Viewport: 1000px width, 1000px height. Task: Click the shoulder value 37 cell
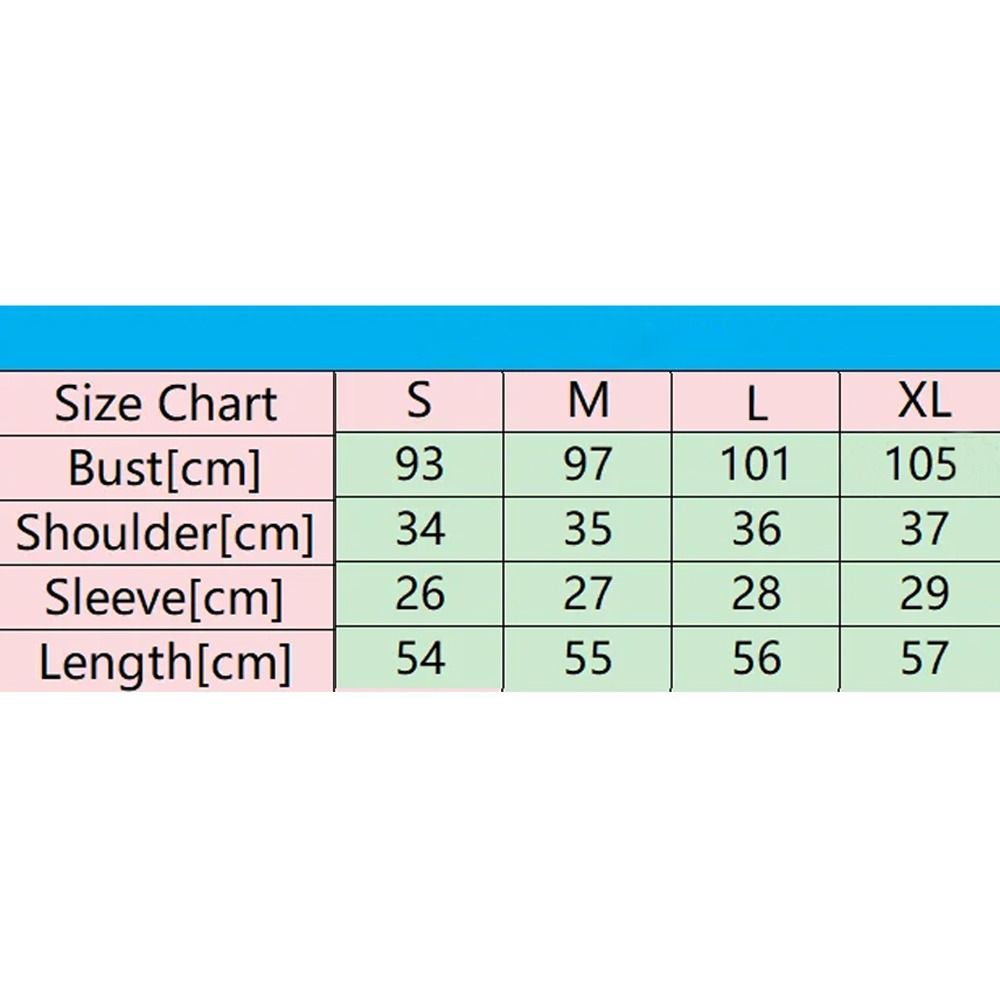click(920, 529)
